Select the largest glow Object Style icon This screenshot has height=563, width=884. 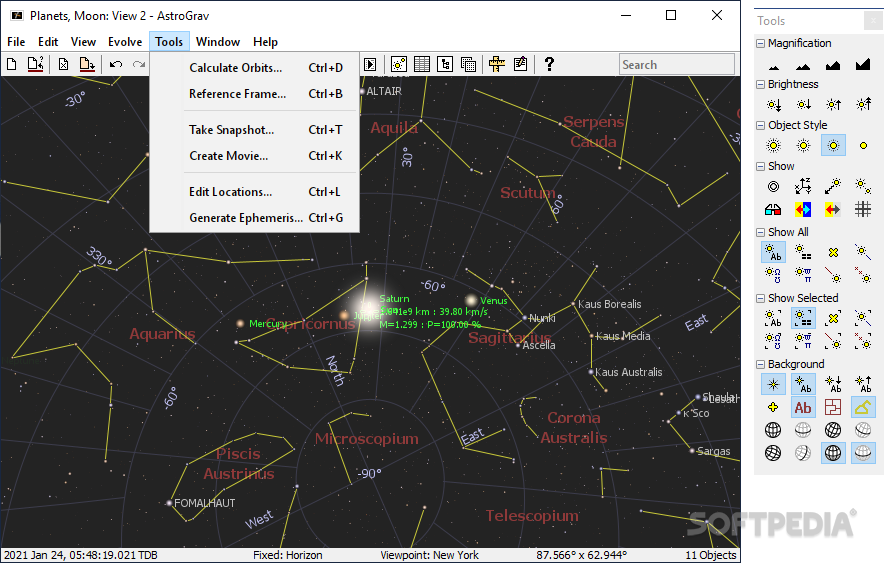[x=774, y=145]
